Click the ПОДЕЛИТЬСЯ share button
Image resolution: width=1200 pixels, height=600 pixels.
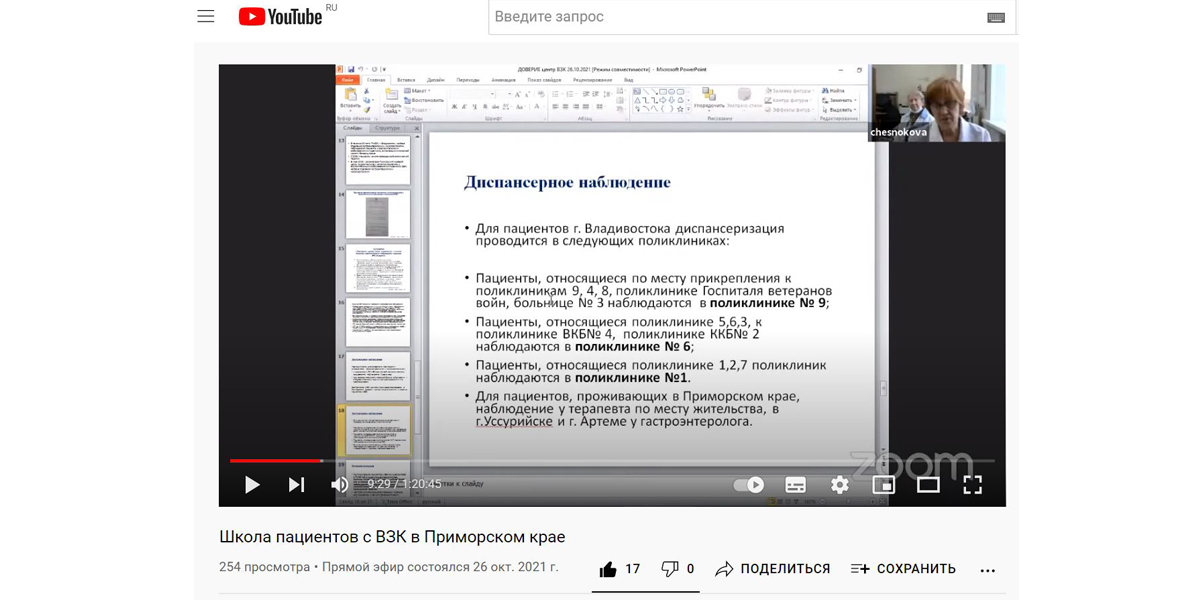773,569
